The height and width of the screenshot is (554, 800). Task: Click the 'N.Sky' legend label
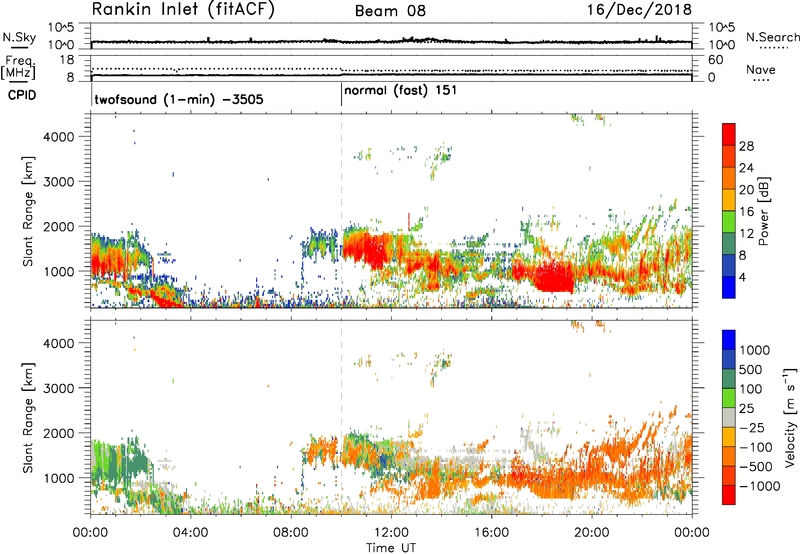[x=19, y=37]
